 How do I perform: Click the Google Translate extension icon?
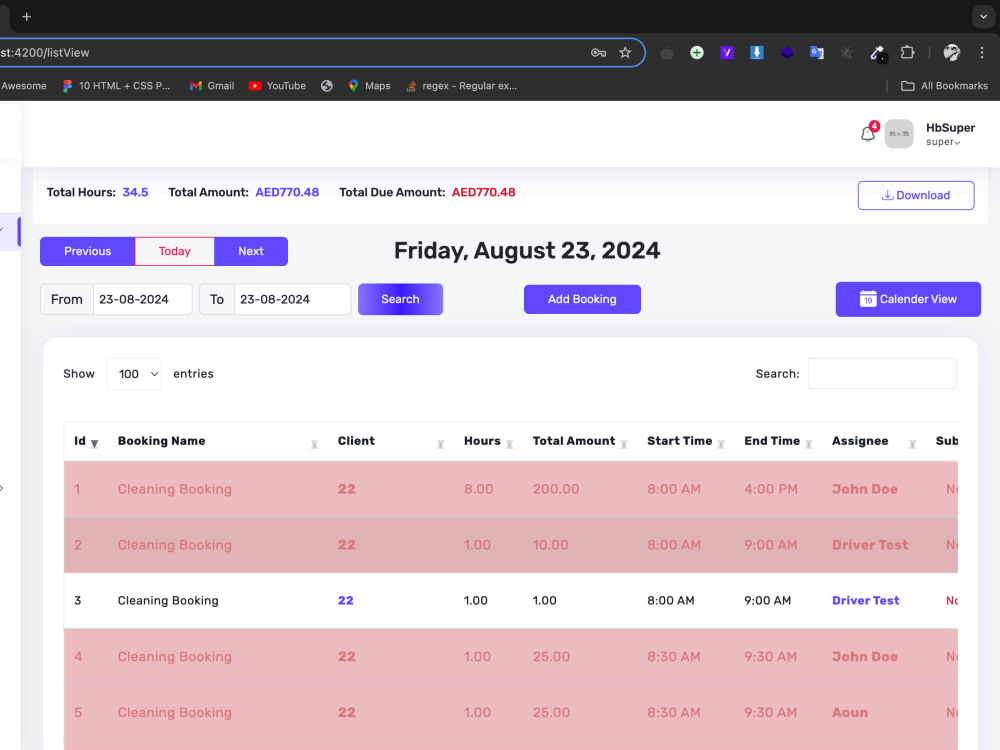click(x=816, y=52)
